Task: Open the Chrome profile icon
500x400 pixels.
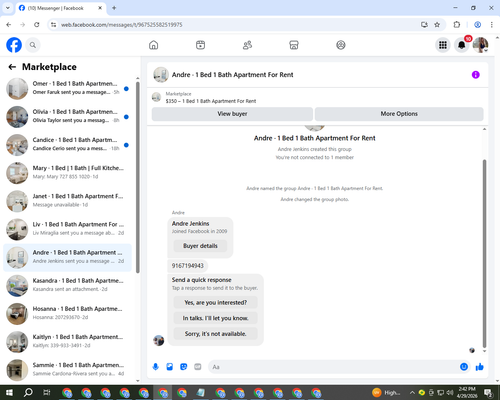Action: [x=477, y=25]
